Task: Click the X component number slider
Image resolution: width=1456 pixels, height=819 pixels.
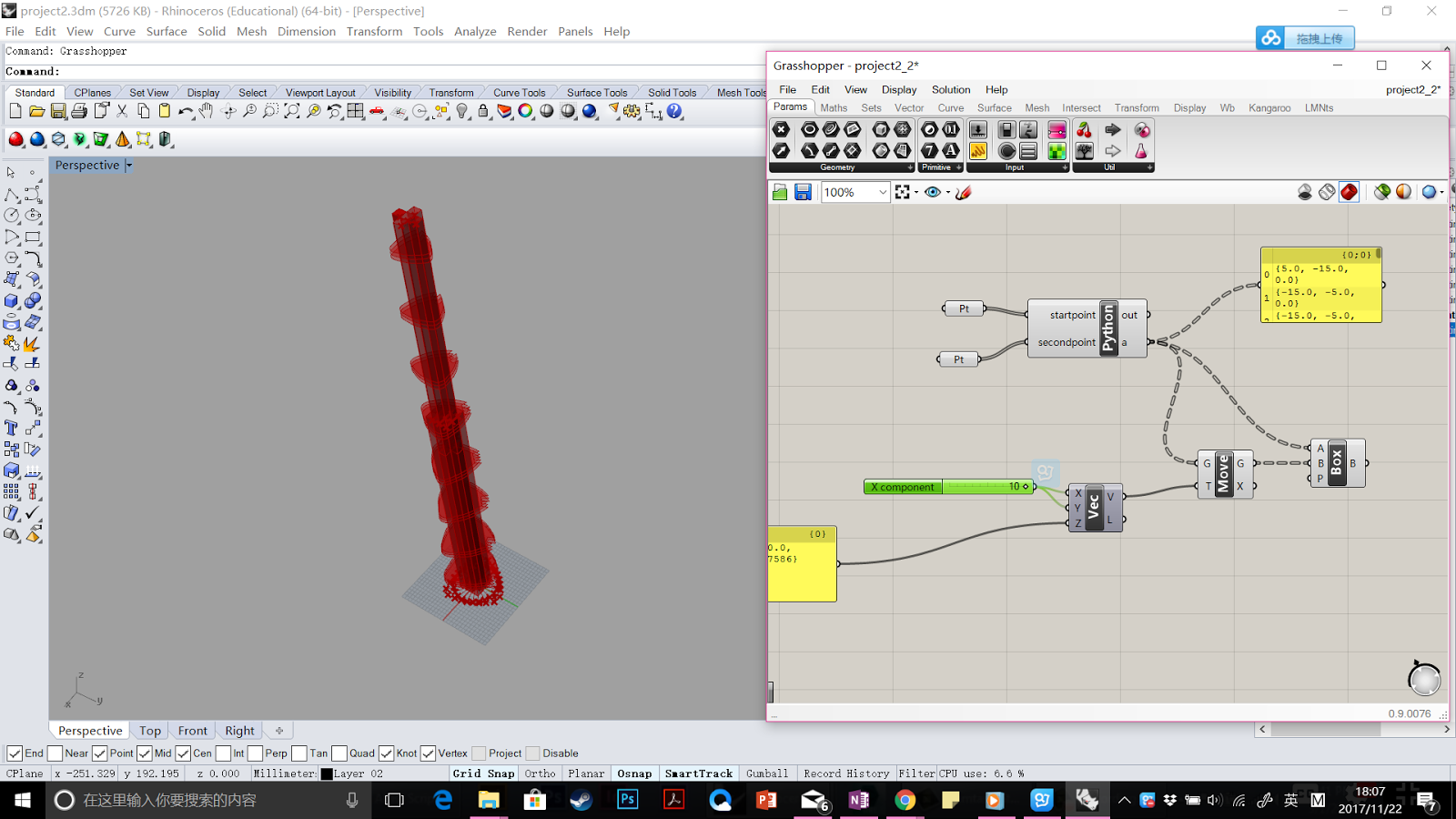Action: pos(950,487)
